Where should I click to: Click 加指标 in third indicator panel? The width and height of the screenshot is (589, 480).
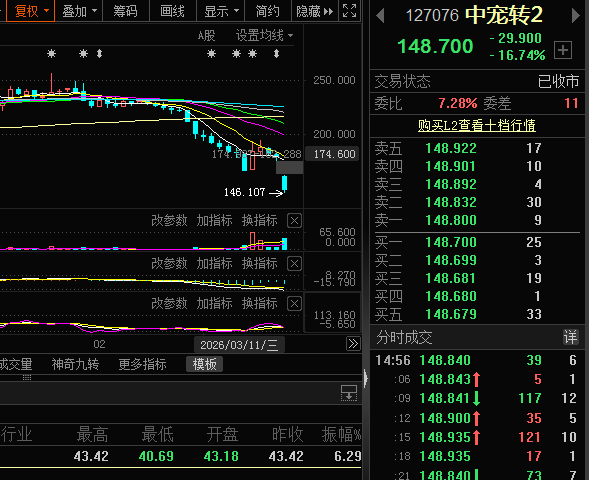[x=214, y=303]
